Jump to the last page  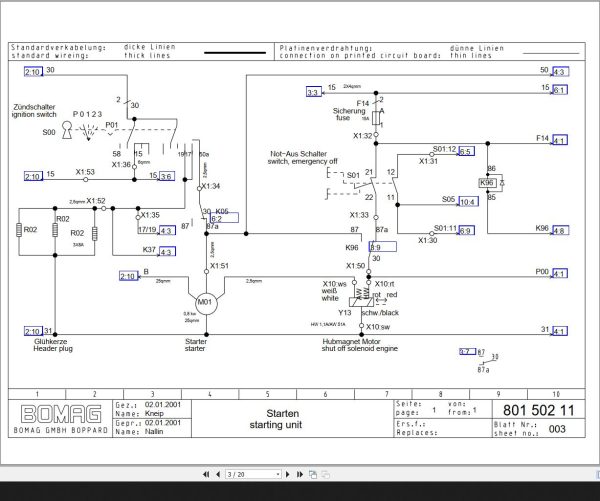click(x=300, y=474)
